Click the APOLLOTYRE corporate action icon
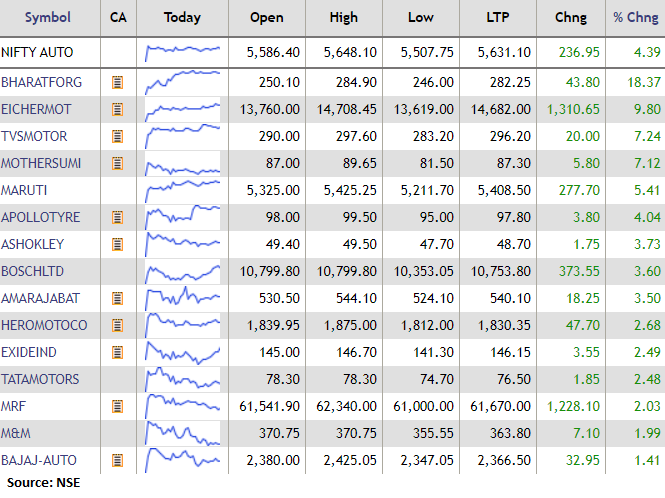The width and height of the screenshot is (665, 498). click(x=118, y=217)
